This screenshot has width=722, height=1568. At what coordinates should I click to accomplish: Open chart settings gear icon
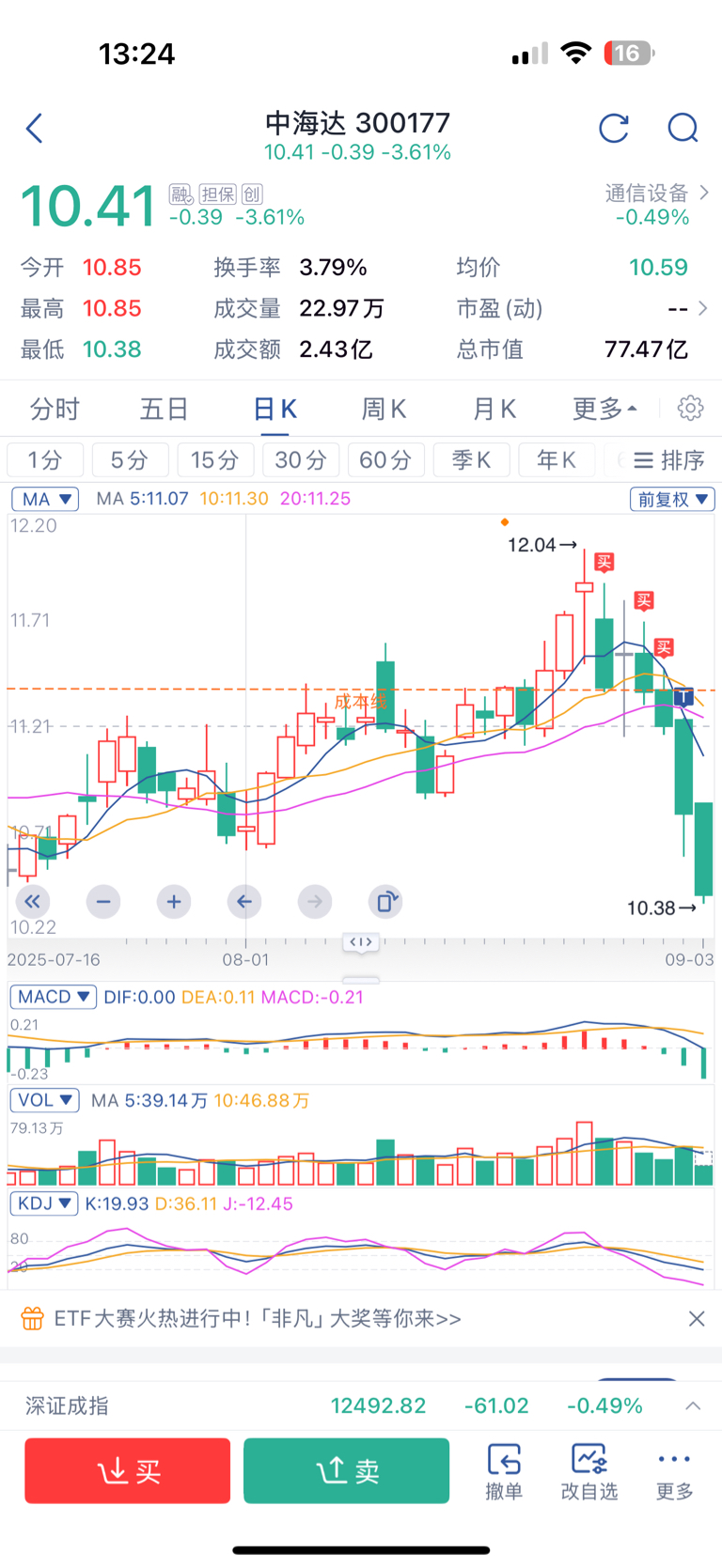(691, 408)
